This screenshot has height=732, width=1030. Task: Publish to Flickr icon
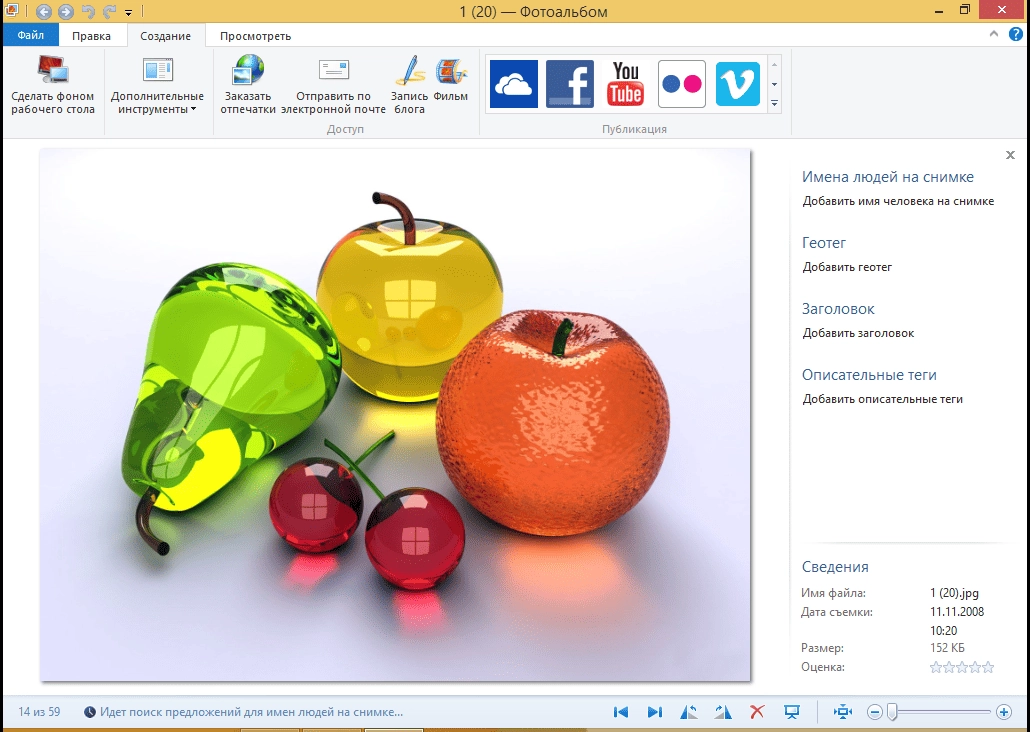coord(682,84)
